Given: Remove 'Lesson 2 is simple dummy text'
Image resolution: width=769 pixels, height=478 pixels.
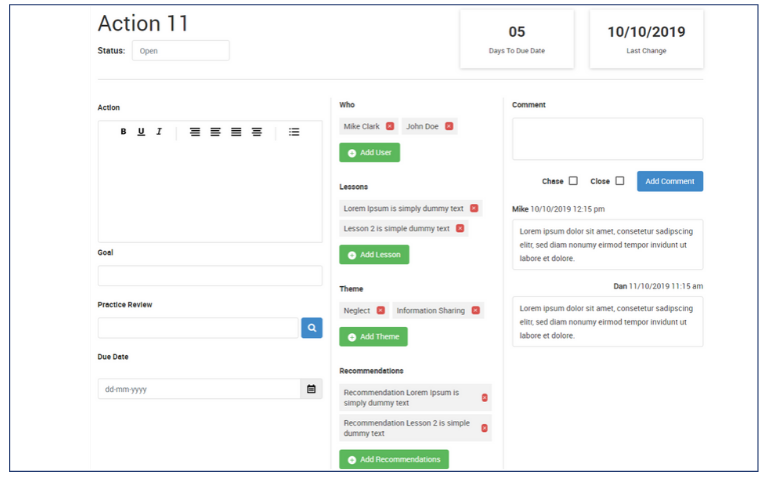Looking at the screenshot, I should click(460, 228).
